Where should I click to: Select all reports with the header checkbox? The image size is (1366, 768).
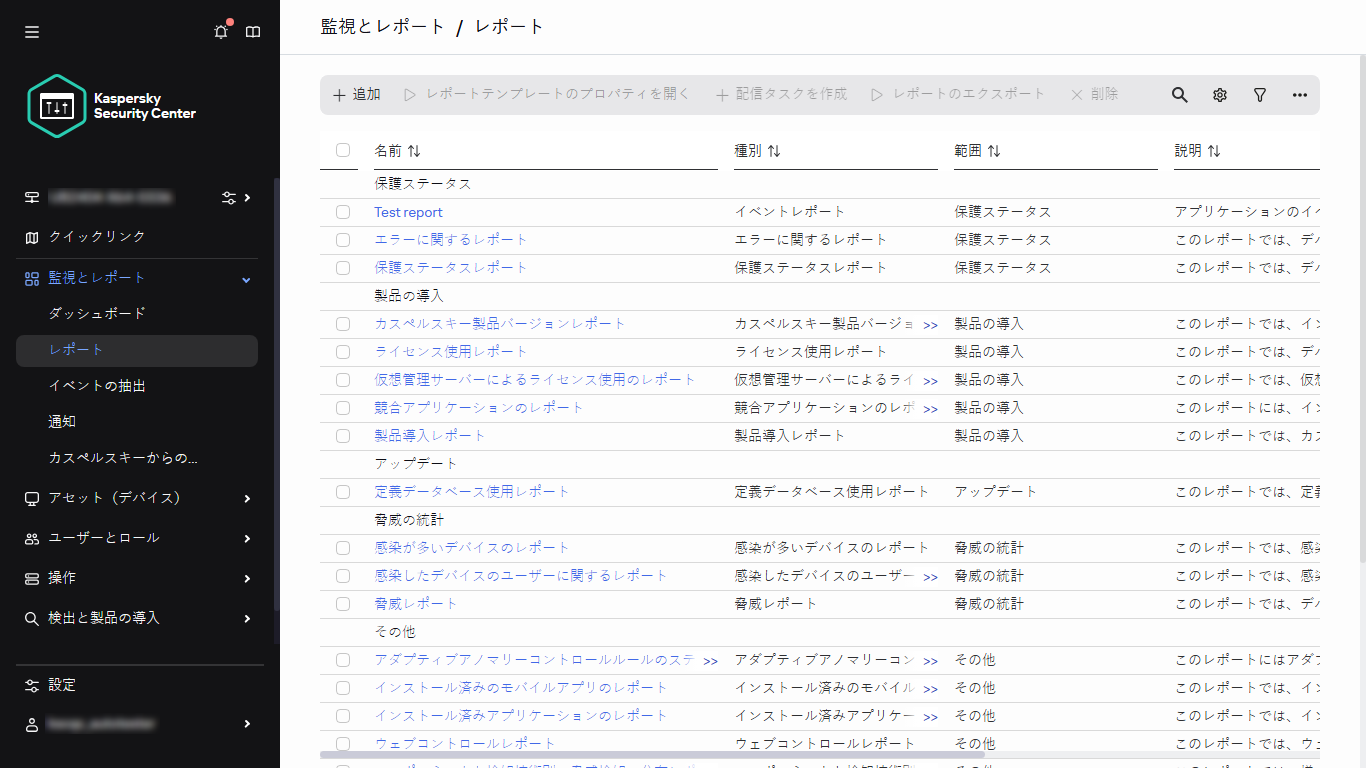click(343, 150)
